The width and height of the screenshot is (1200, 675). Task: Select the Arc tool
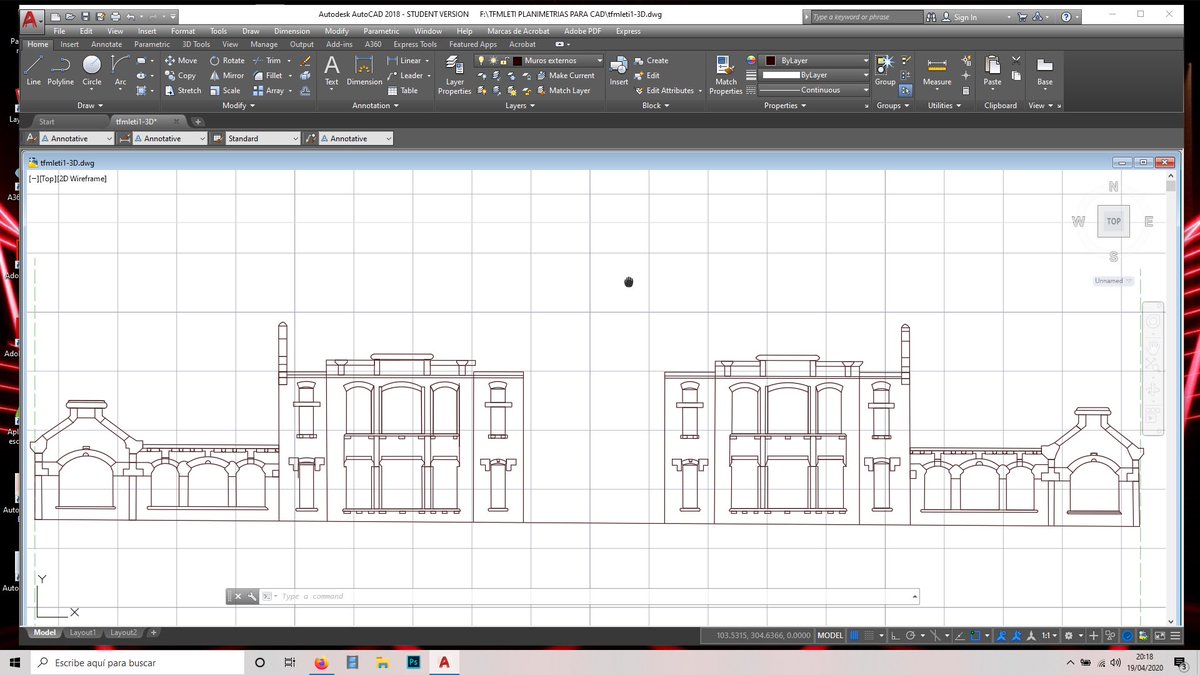pos(120,70)
